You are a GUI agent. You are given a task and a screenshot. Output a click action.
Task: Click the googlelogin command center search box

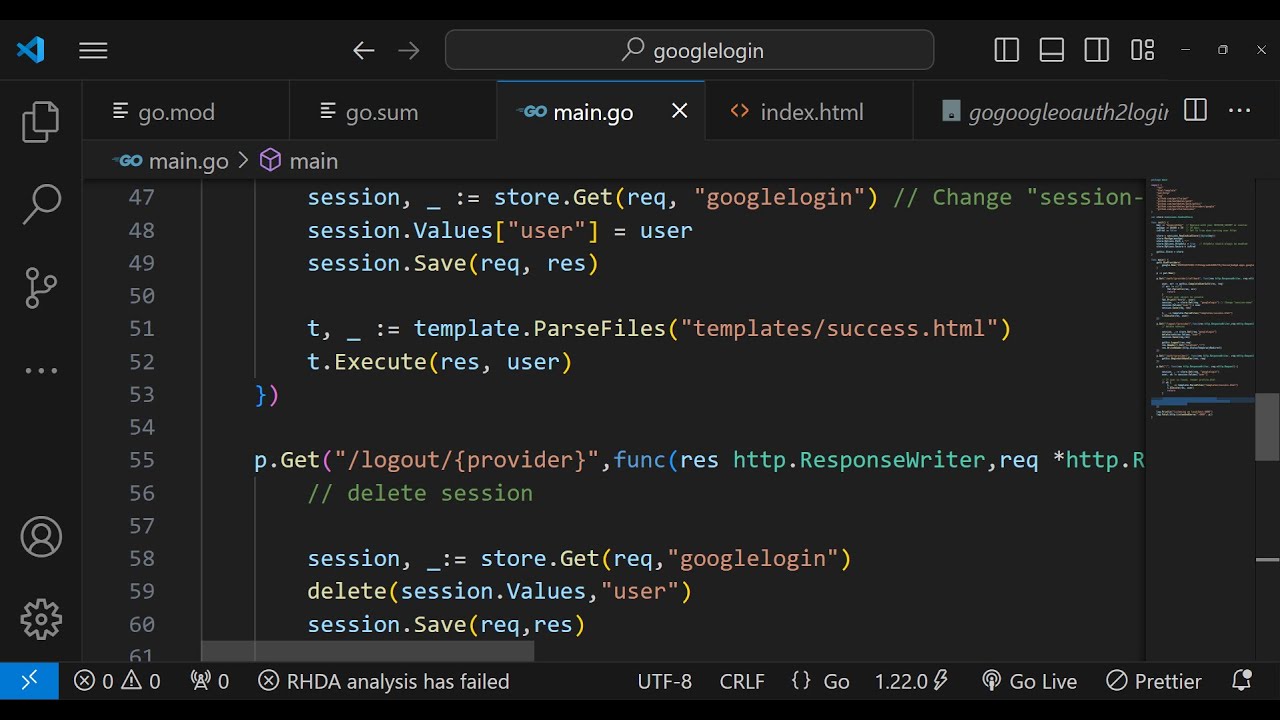pyautogui.click(x=690, y=50)
